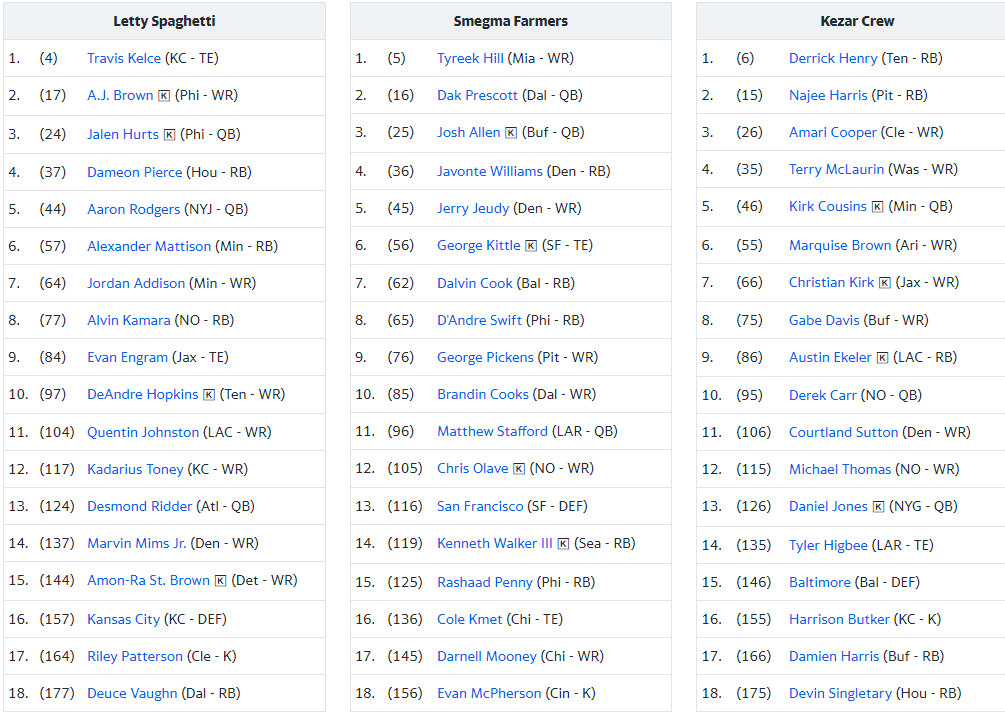Click the keeper icon beside Josh Allen
1005x717 pixels.
511,133
